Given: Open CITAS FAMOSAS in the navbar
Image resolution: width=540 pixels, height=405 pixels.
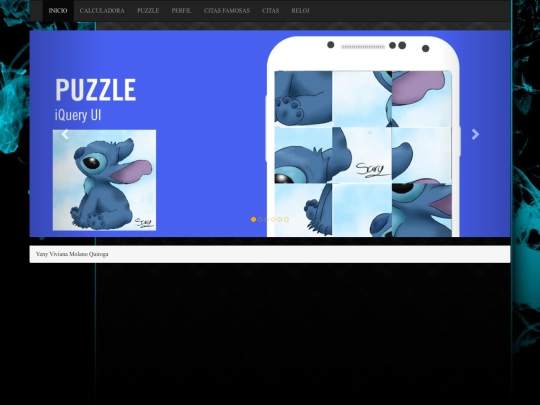Looking at the screenshot, I should click(x=227, y=11).
